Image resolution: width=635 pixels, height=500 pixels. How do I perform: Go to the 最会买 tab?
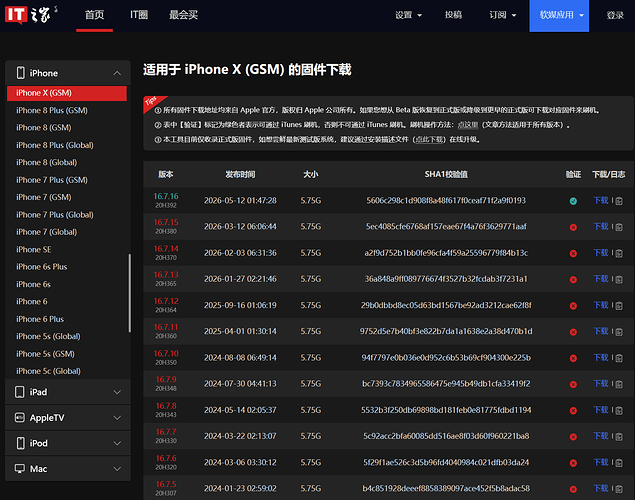click(183, 15)
